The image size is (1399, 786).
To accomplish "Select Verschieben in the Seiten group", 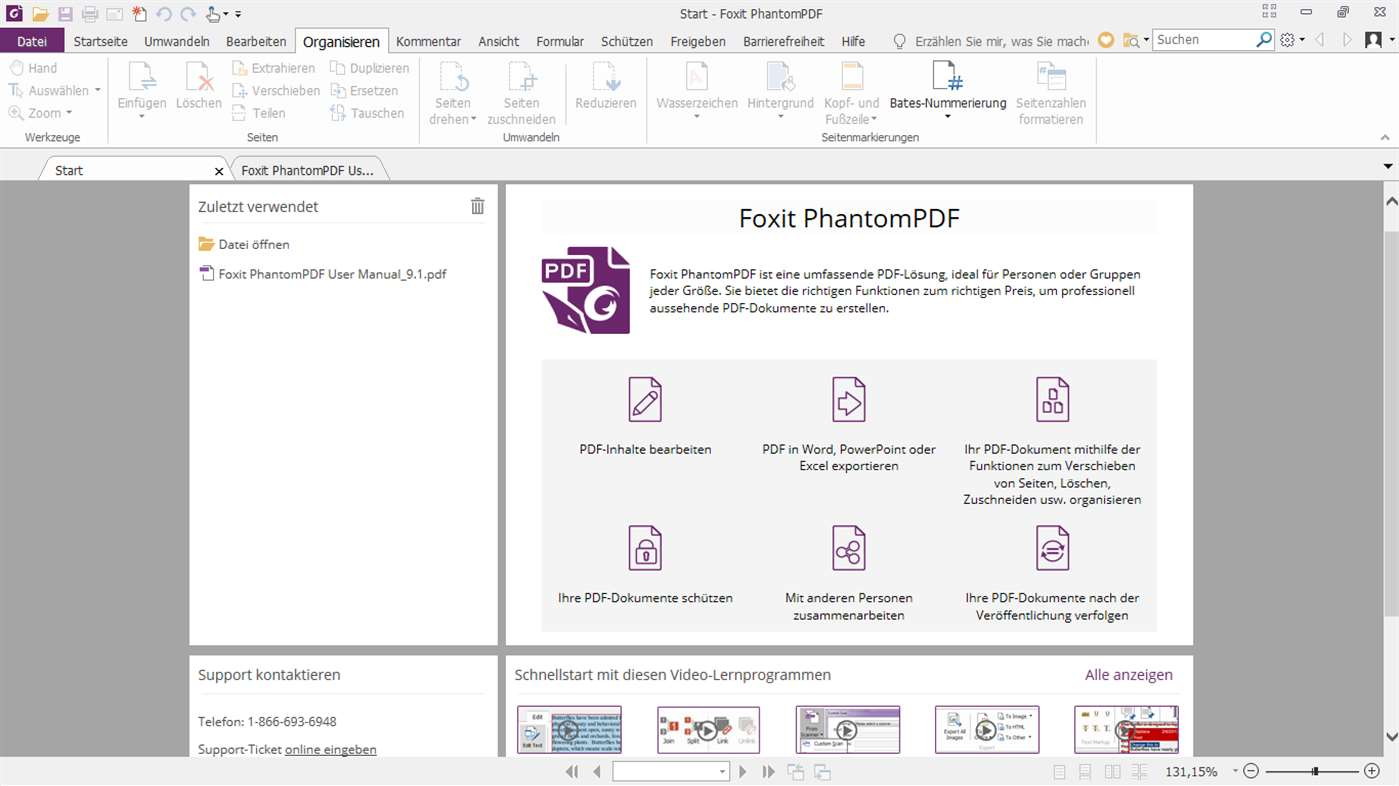I will point(276,90).
